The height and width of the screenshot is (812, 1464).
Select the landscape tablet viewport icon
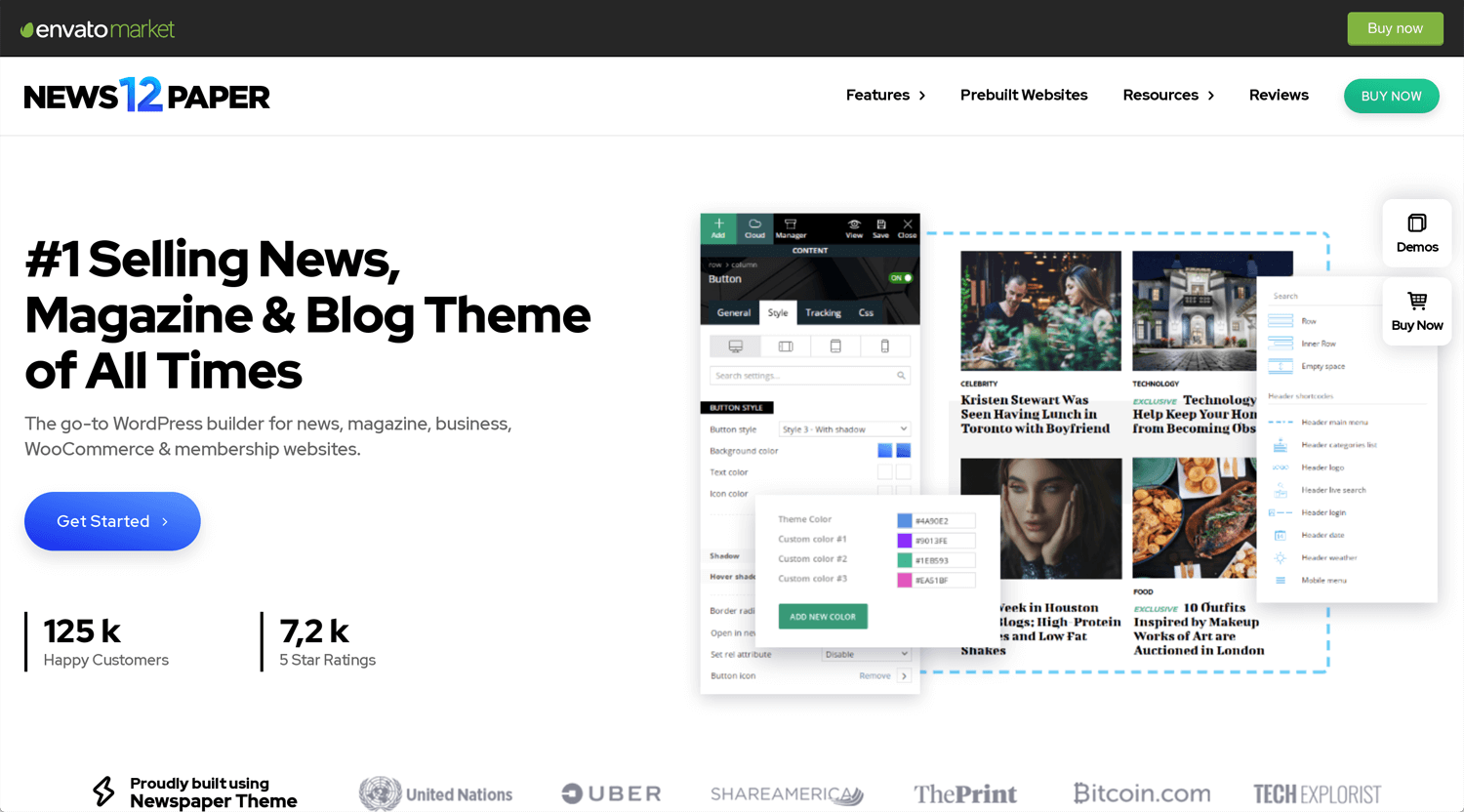pos(786,346)
